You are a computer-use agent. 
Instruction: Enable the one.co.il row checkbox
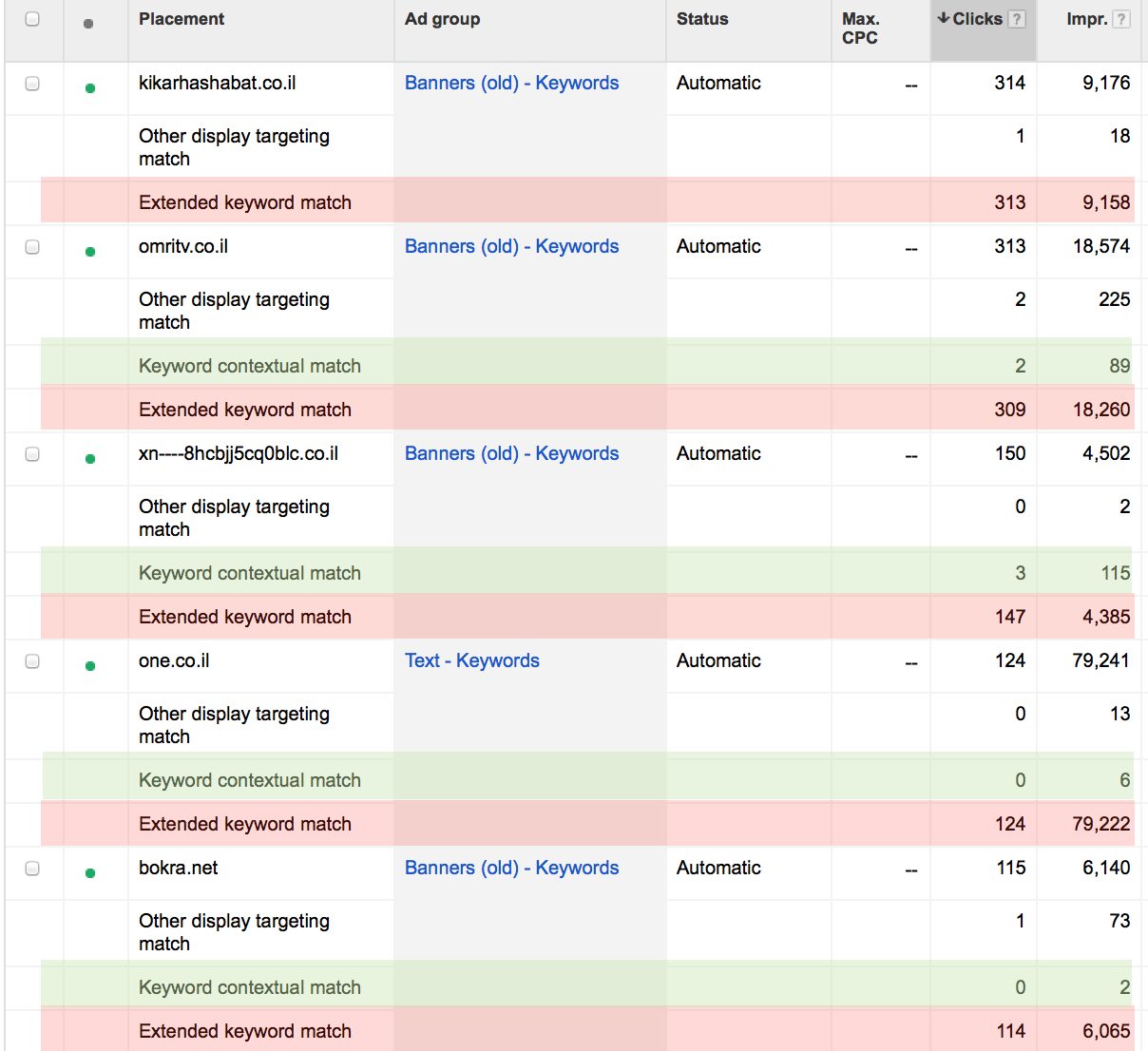pyautogui.click(x=32, y=661)
